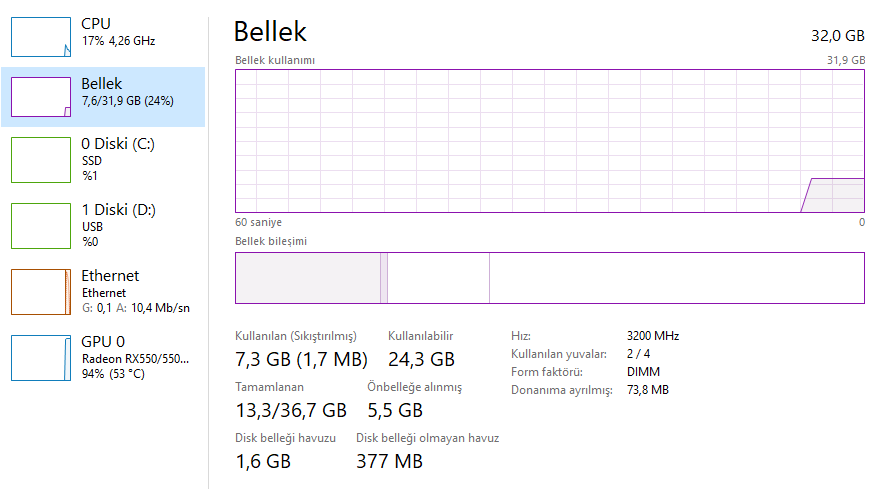Screen dimensions: 885x497
Task: Click the Bellek heading title
Action: [270, 32]
